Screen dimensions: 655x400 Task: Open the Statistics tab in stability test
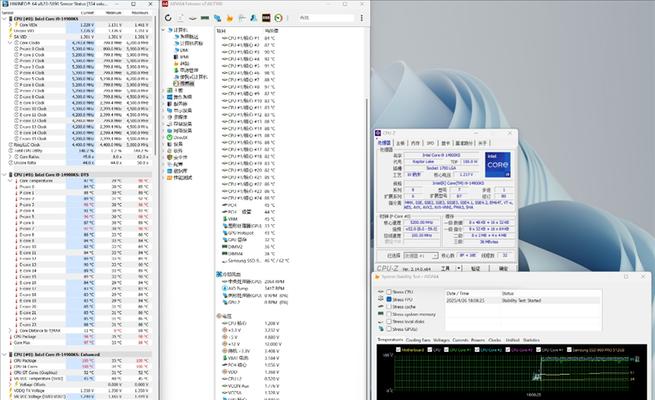pyautogui.click(x=531, y=340)
